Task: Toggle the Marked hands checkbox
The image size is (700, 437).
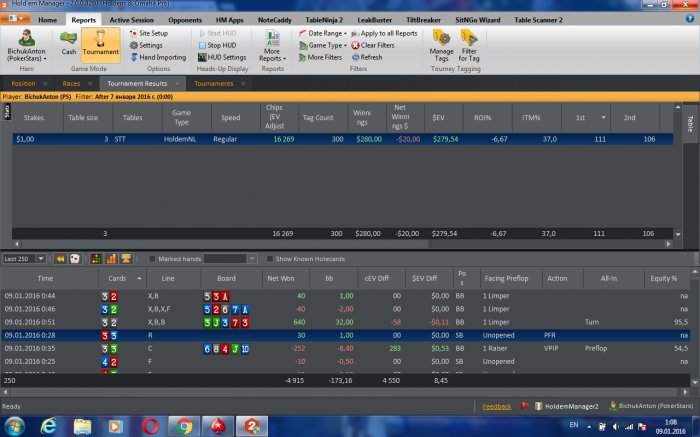Action: pos(152,259)
